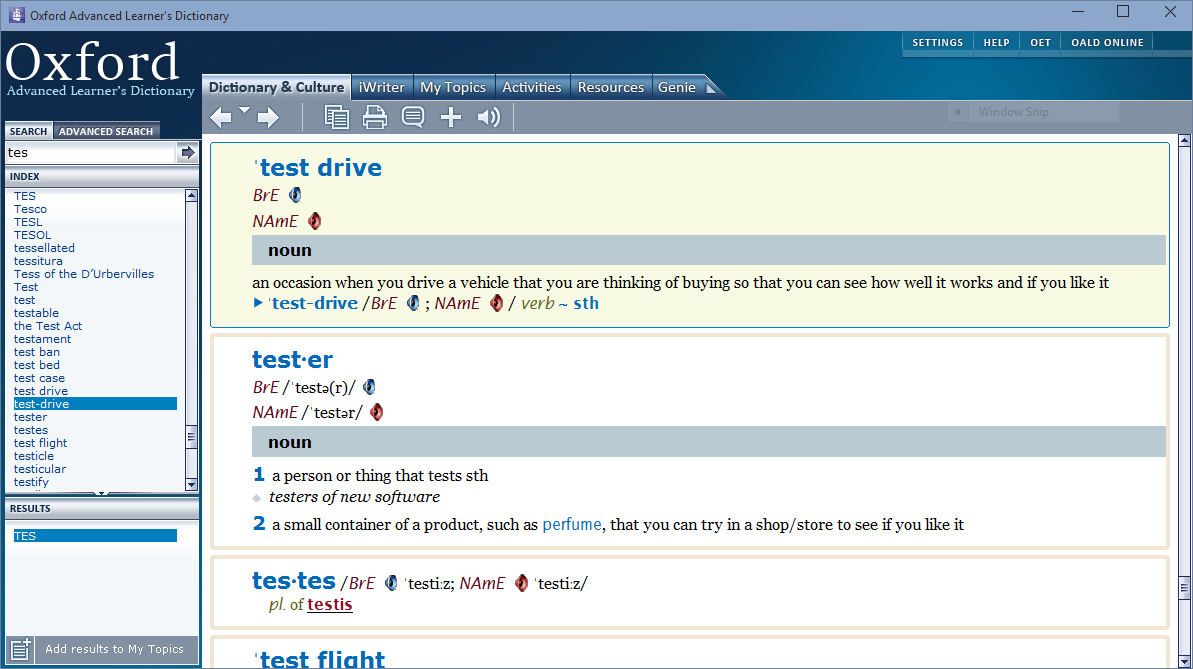
Task: Click the index scrollbar up arrow
Action: click(191, 196)
